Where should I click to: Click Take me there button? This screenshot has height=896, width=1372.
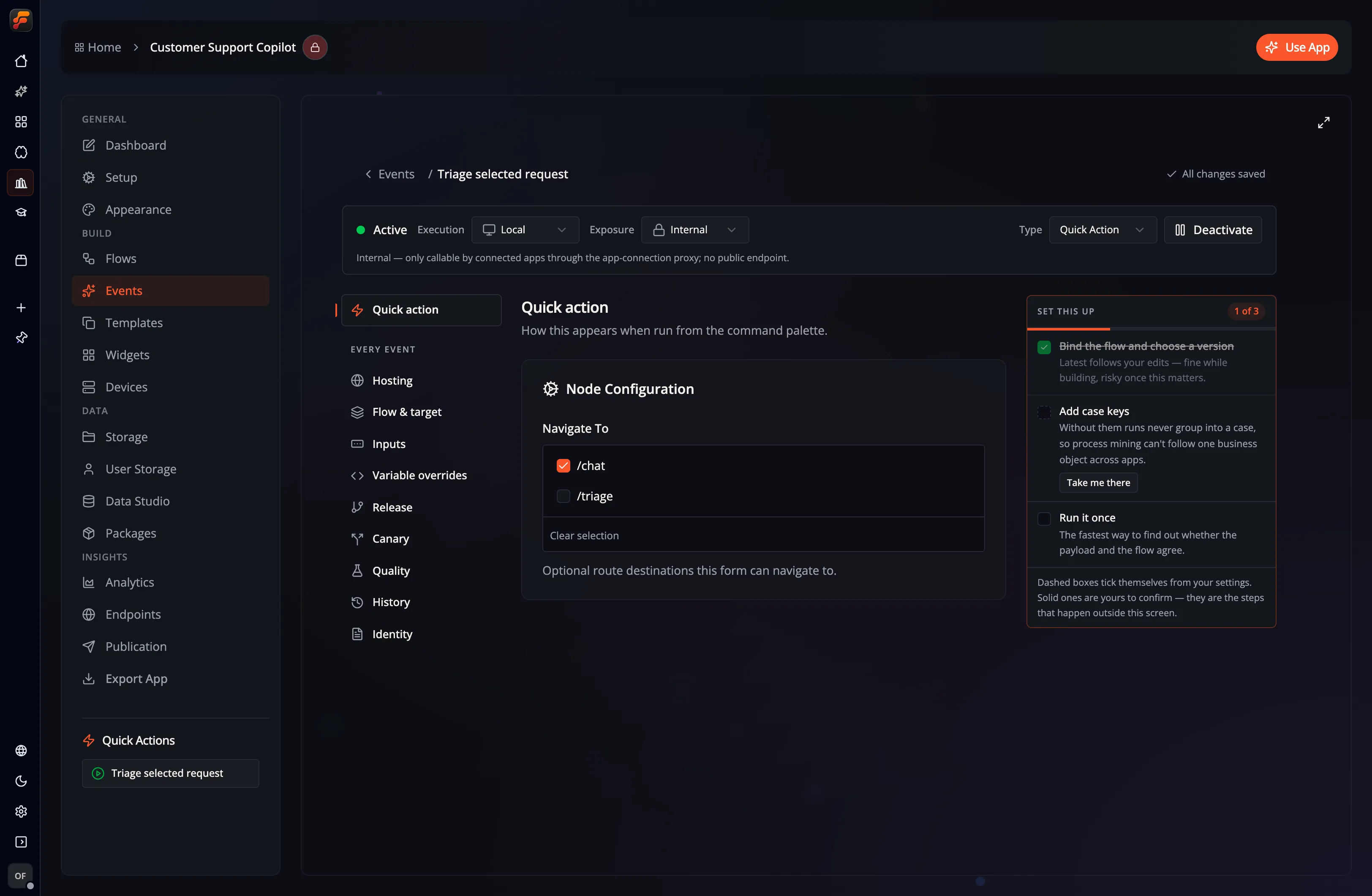(x=1097, y=482)
